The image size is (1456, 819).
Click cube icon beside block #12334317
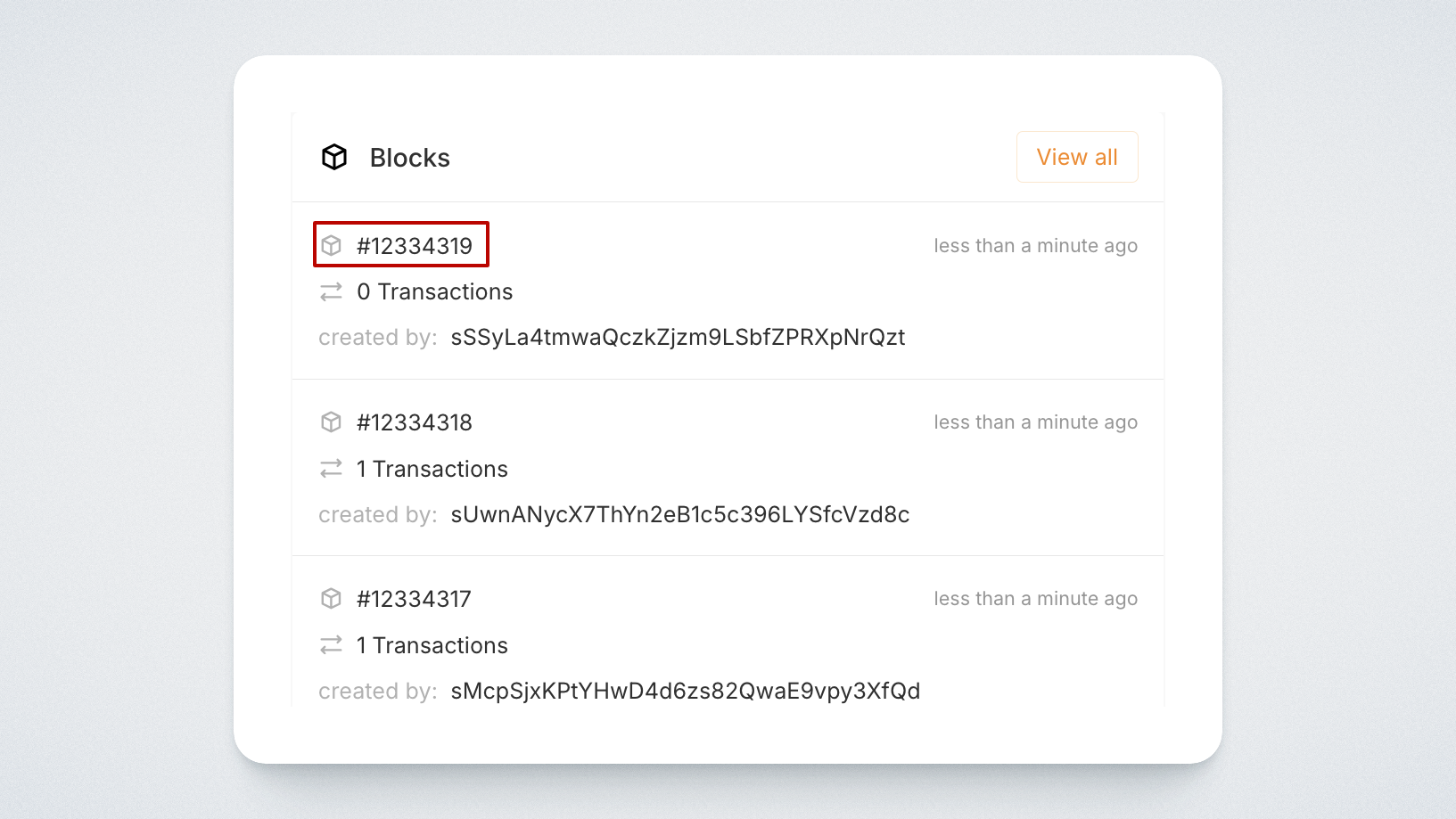coord(332,599)
